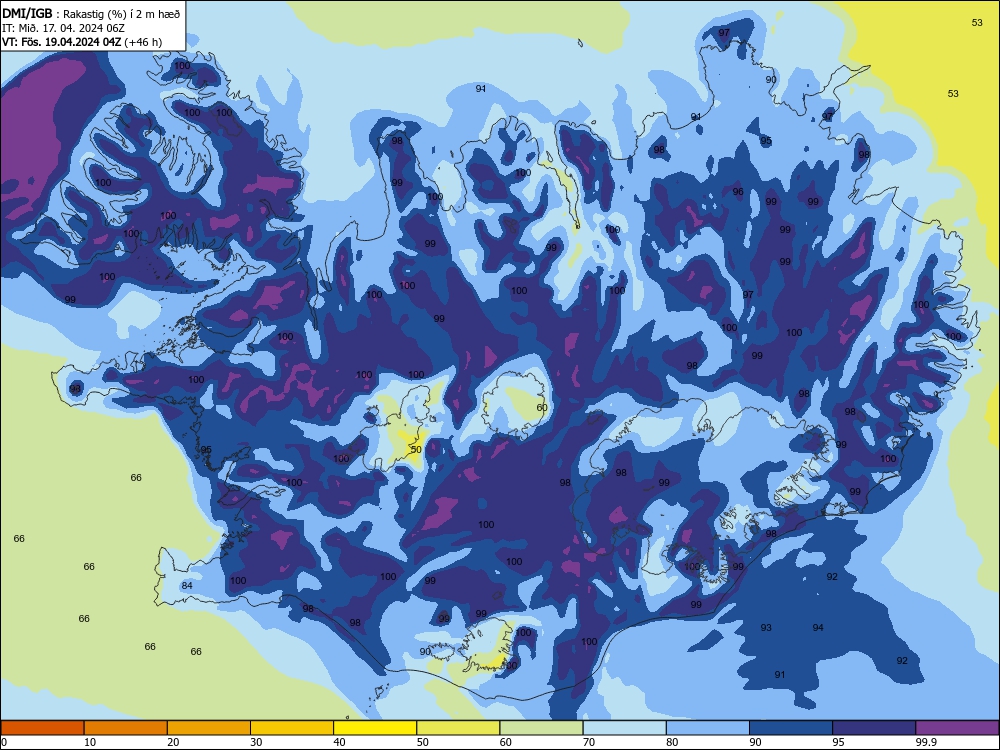Select the '95' legend tick label

click(x=839, y=742)
